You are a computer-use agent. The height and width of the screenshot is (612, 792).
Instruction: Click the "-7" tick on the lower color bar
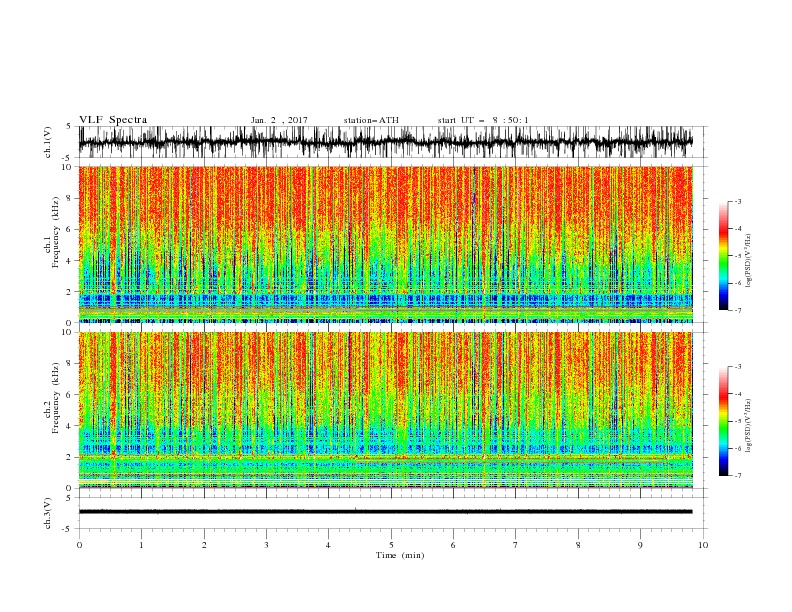tap(738, 476)
